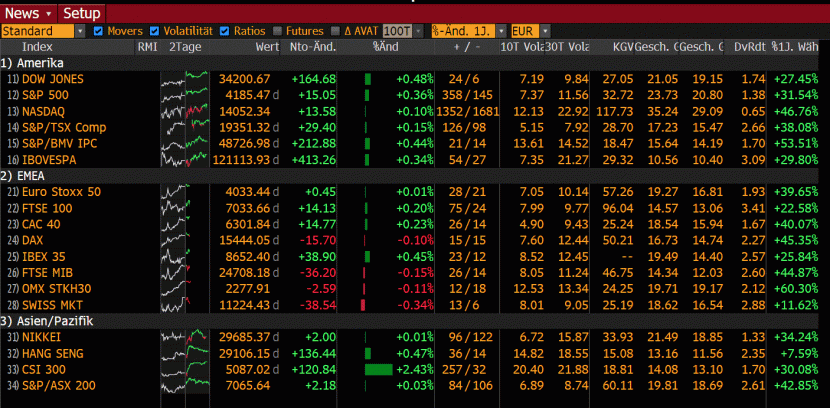Open the NASDAQ 2-day sparkline chart
830x408 pixels.
coord(185,112)
